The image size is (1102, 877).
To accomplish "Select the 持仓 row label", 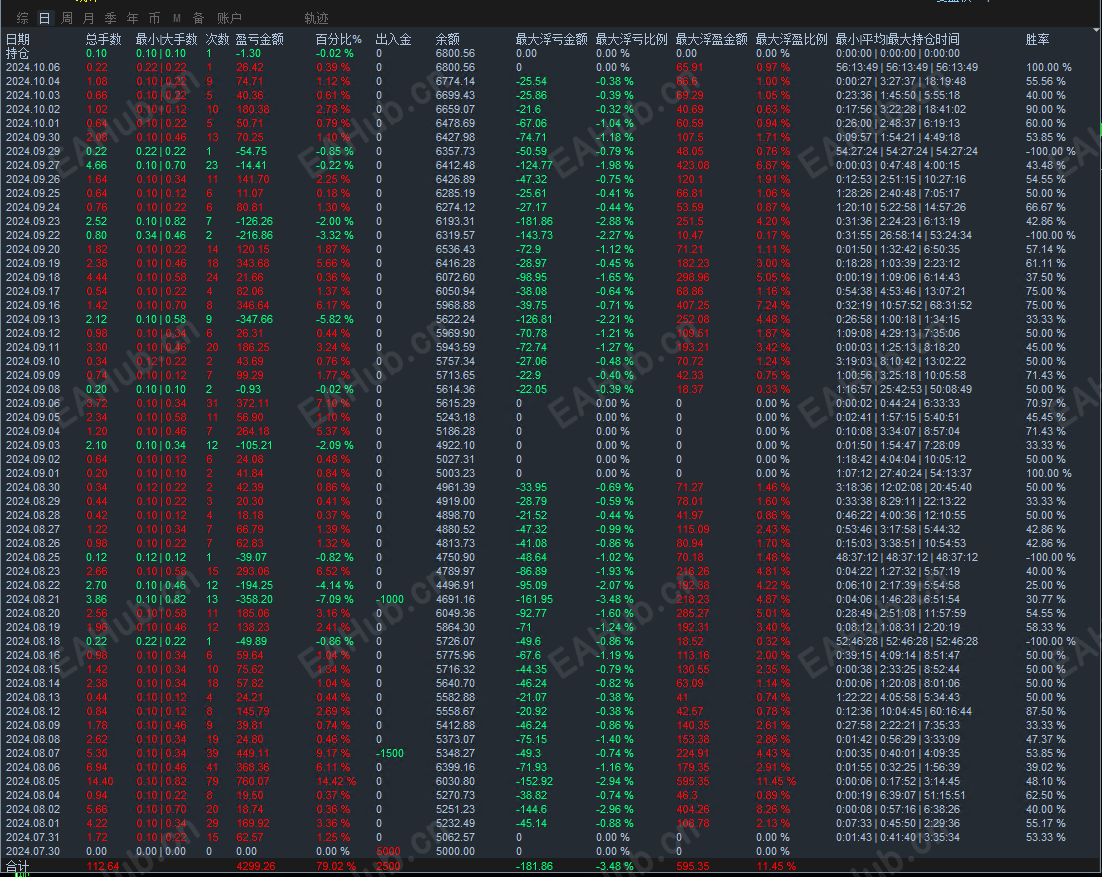I will point(18,53).
